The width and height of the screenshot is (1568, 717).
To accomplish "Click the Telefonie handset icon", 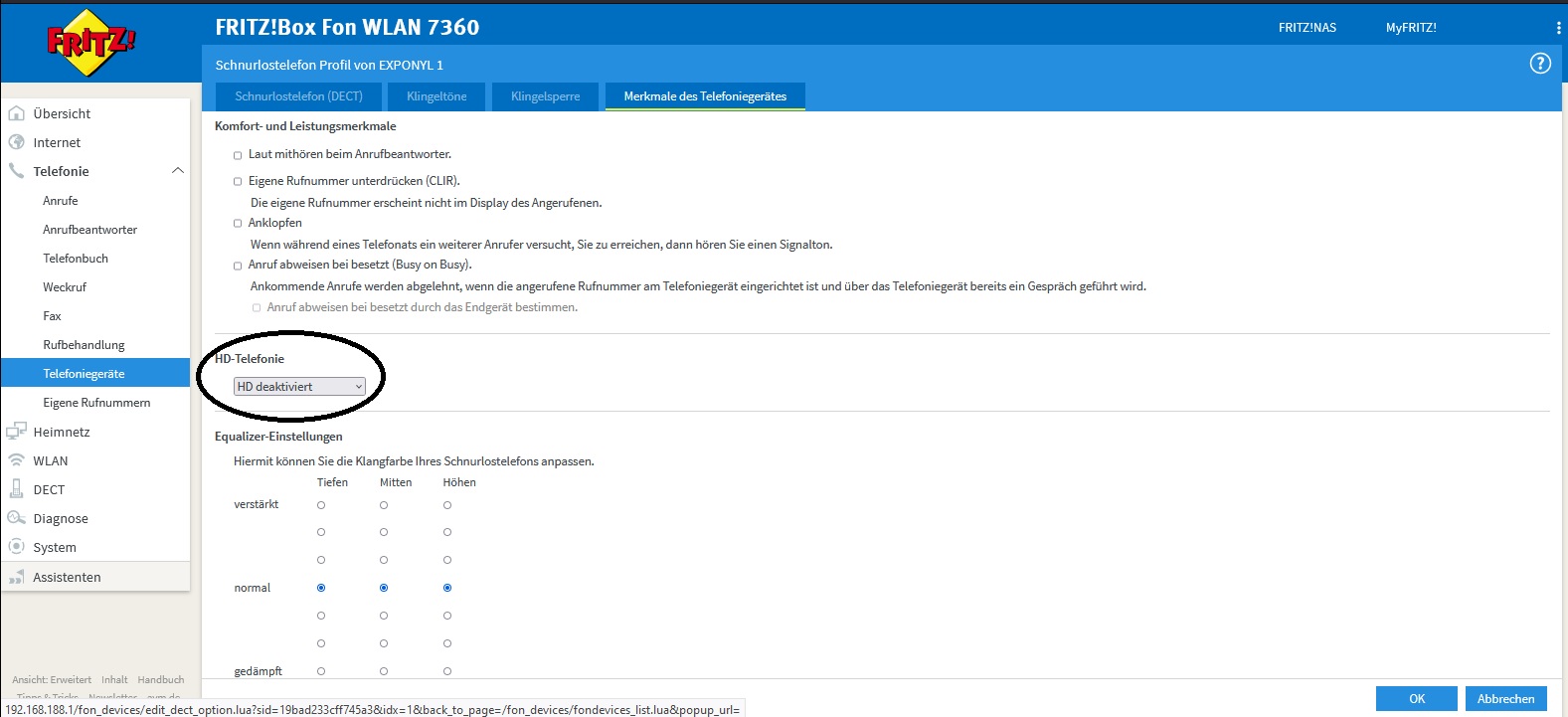I will [x=16, y=171].
